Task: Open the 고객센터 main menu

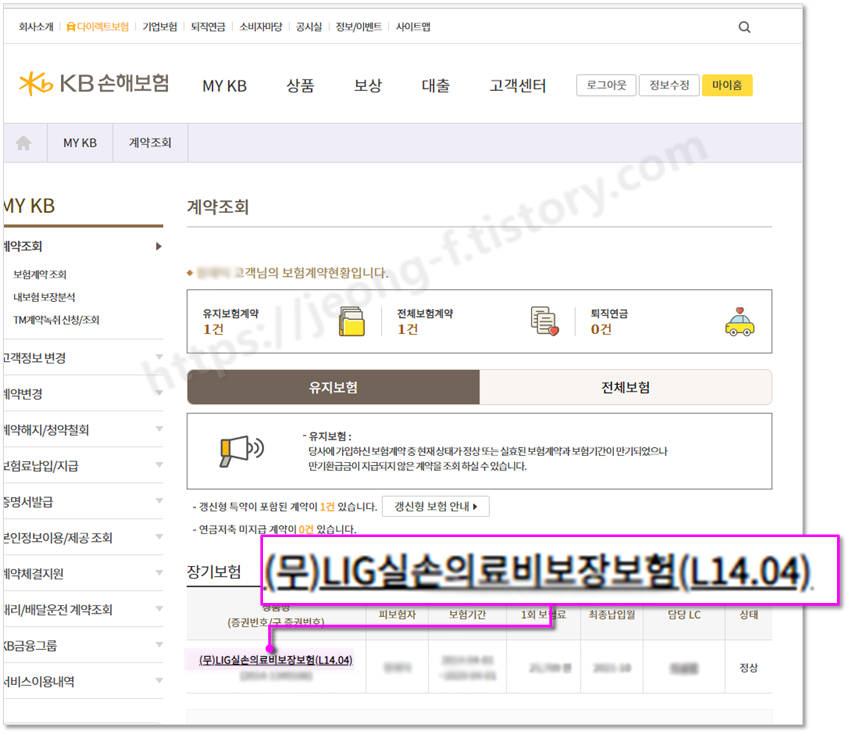Action: point(518,85)
